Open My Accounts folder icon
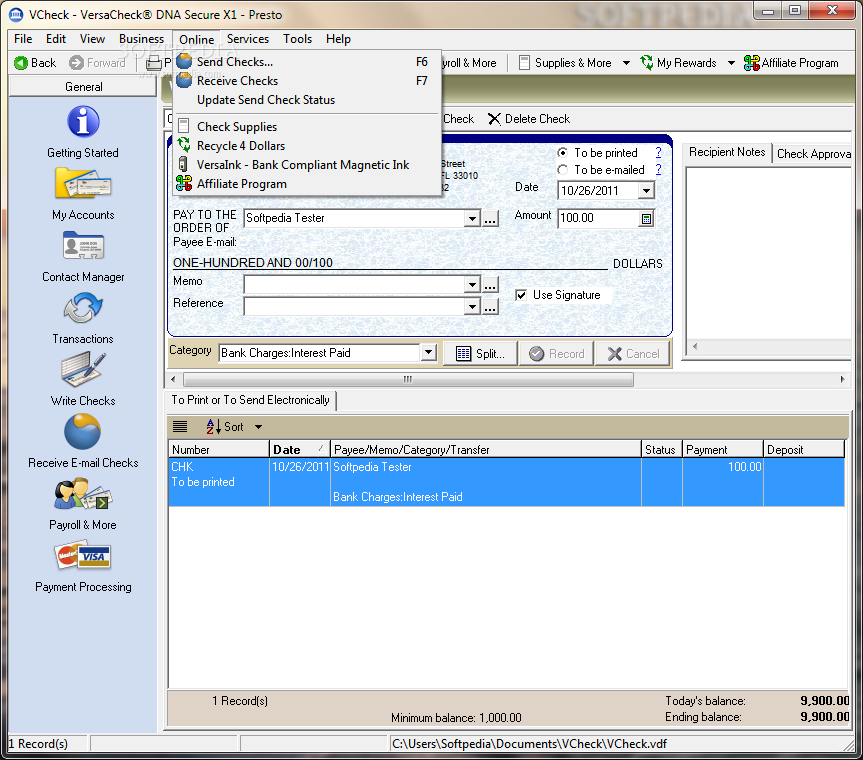The height and width of the screenshot is (760, 863). tap(83, 184)
